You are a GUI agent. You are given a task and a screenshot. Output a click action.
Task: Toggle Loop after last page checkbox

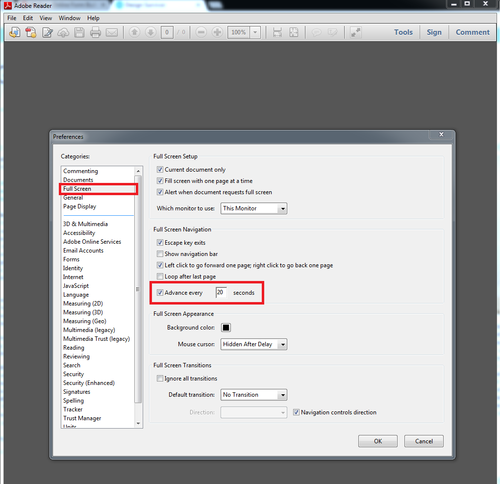click(x=160, y=276)
